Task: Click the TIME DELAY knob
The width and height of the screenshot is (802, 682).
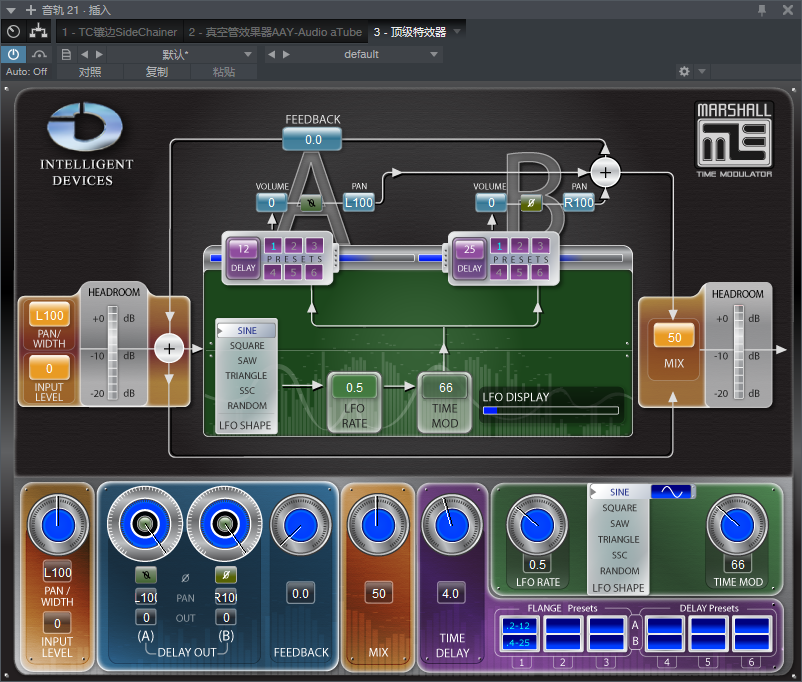Action: click(x=452, y=524)
